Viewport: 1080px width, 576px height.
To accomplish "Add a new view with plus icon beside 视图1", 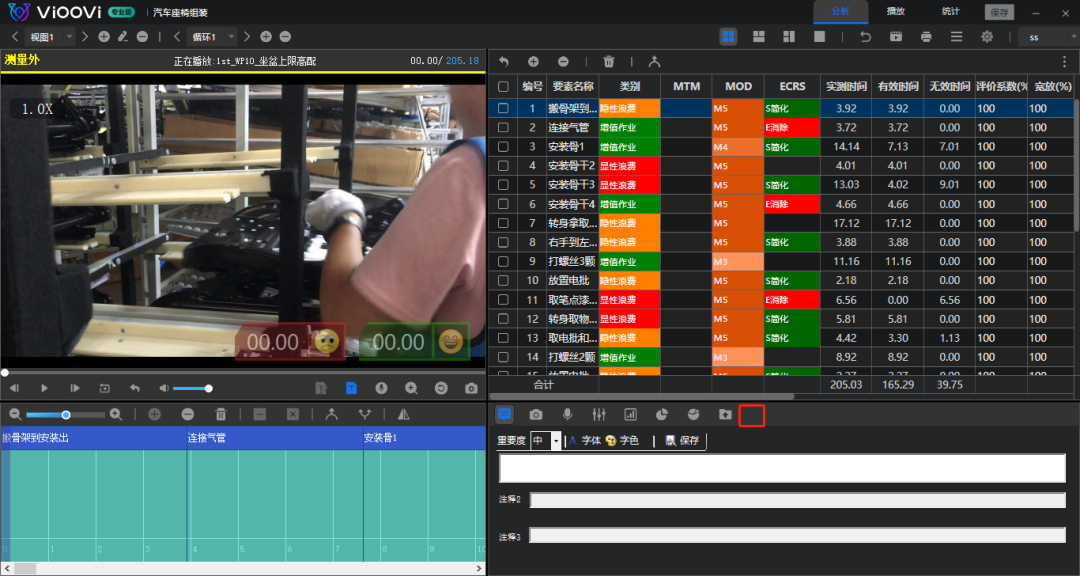I will [x=103, y=37].
